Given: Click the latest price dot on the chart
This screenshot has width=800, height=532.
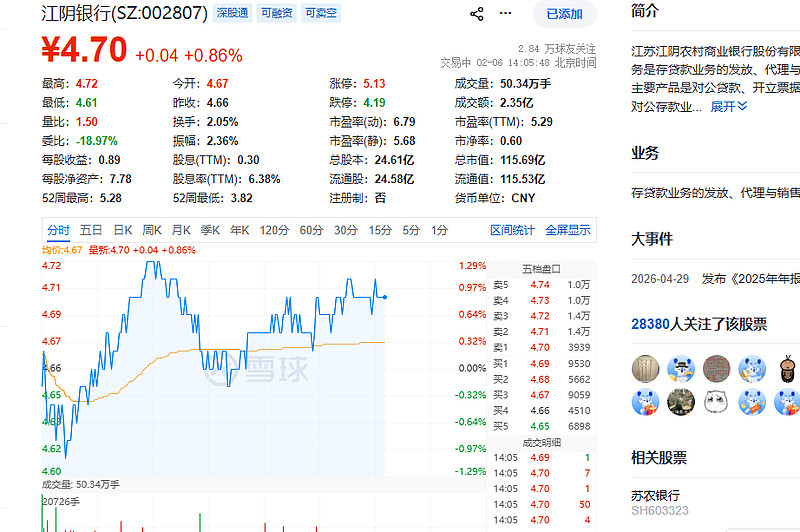Looking at the screenshot, I should pos(385,297).
